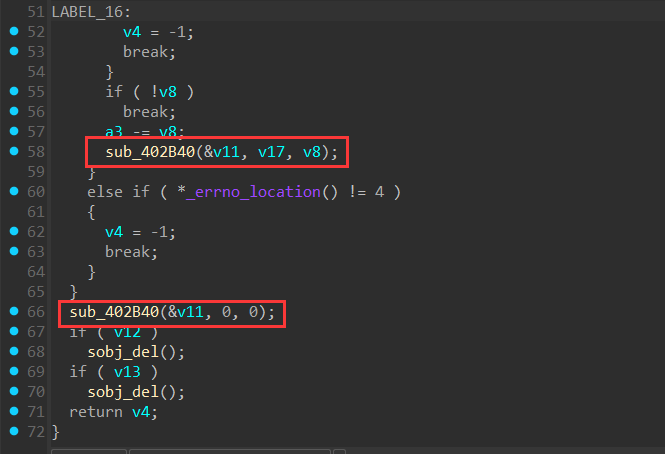This screenshot has height=454, width=665.
Task: Click line number 61 in the gutter
Action: pos(36,212)
